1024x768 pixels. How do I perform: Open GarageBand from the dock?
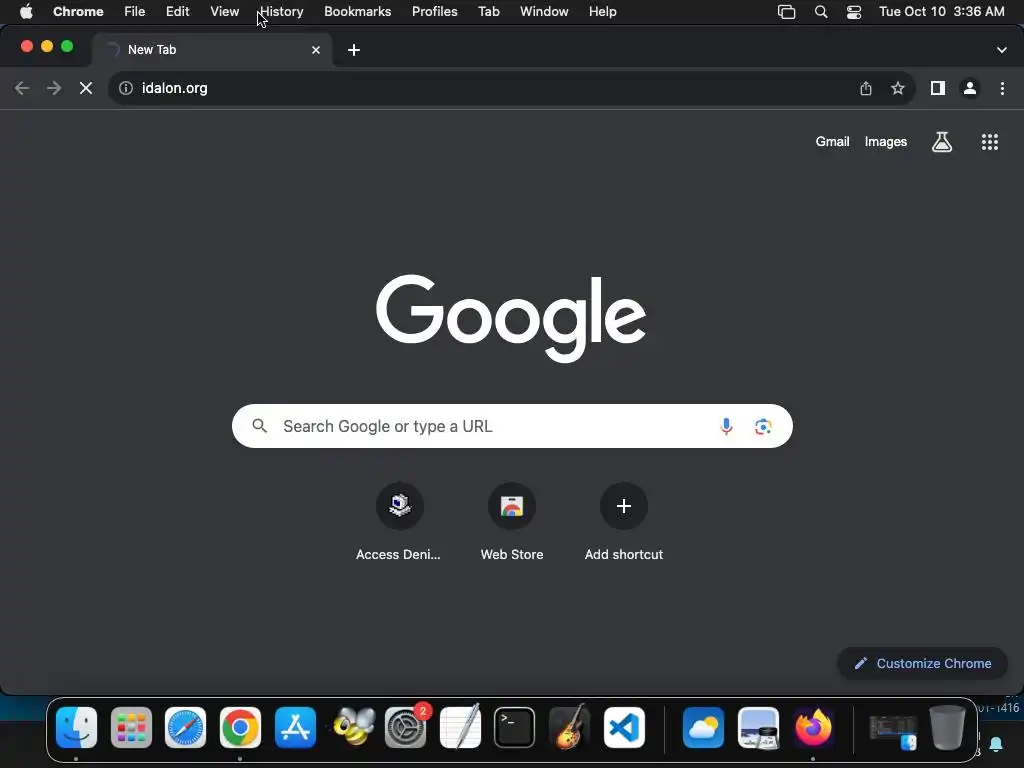pos(569,728)
